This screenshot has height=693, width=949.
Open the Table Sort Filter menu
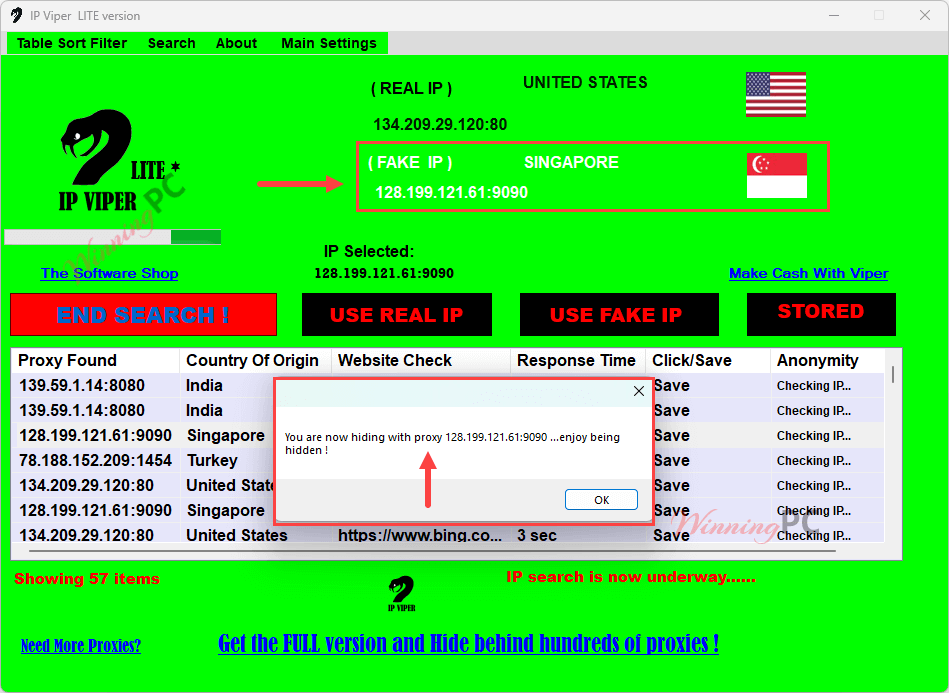[72, 44]
